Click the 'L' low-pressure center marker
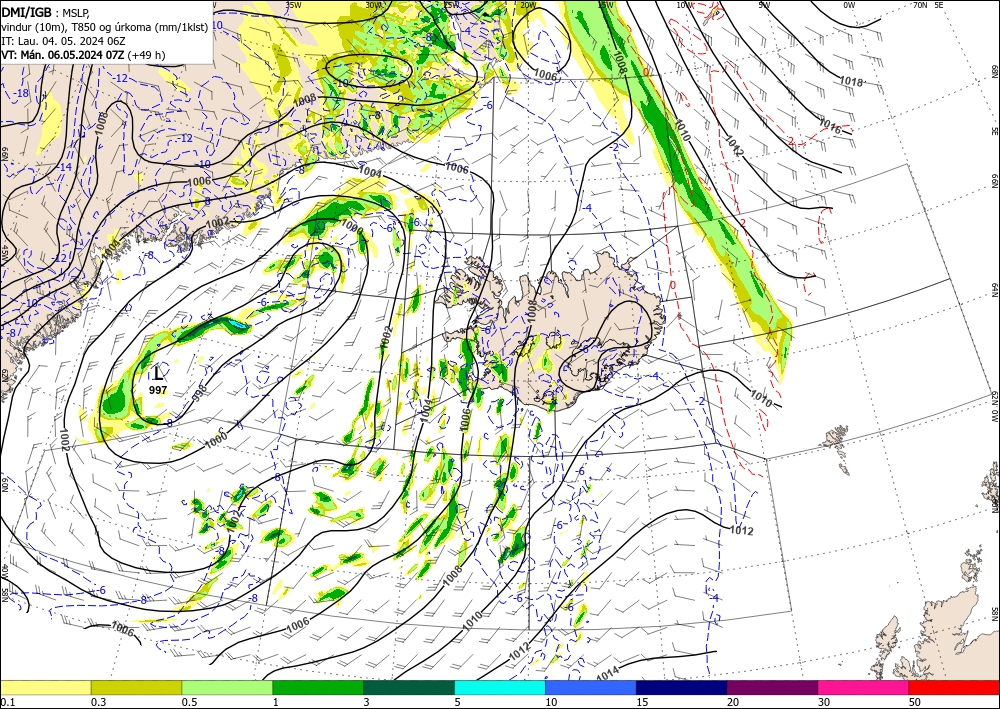 158,372
